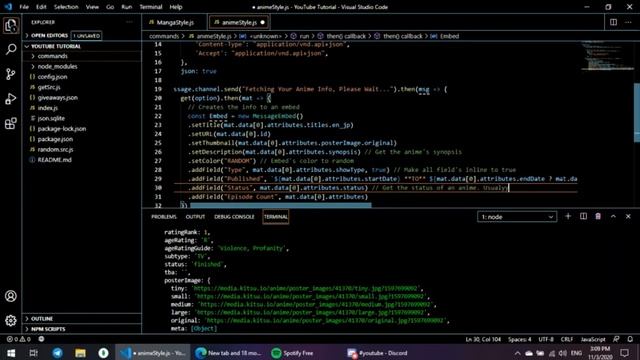This screenshot has height=360, width=640.
Task: Open the Run menu
Action: coord(127,7)
